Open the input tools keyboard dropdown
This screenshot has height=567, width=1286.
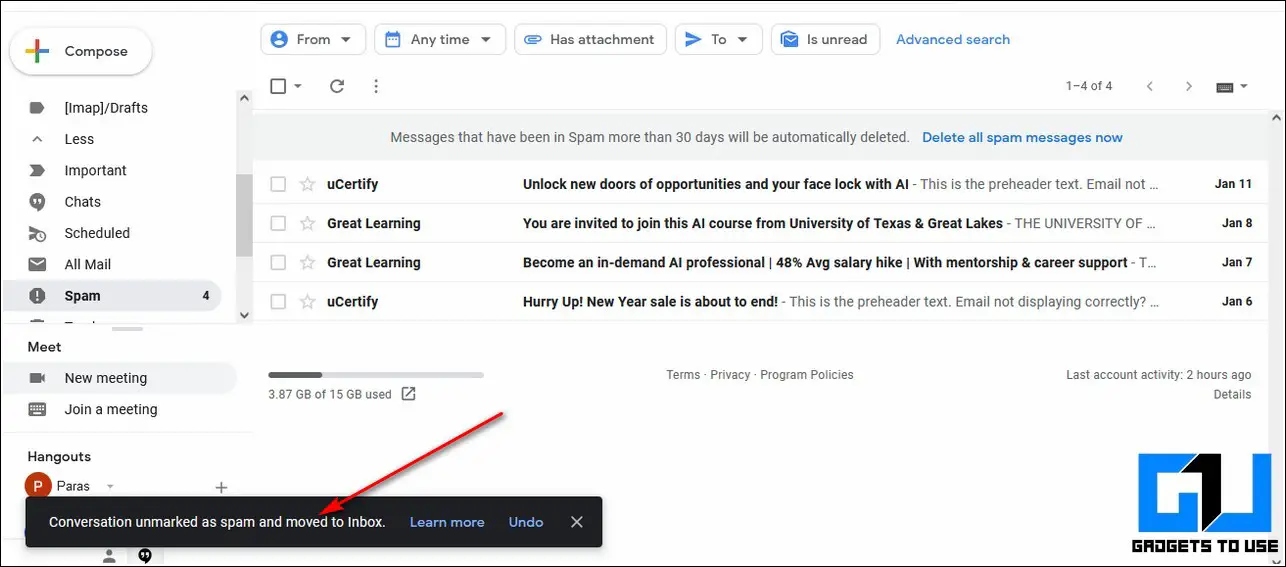click(x=1232, y=87)
